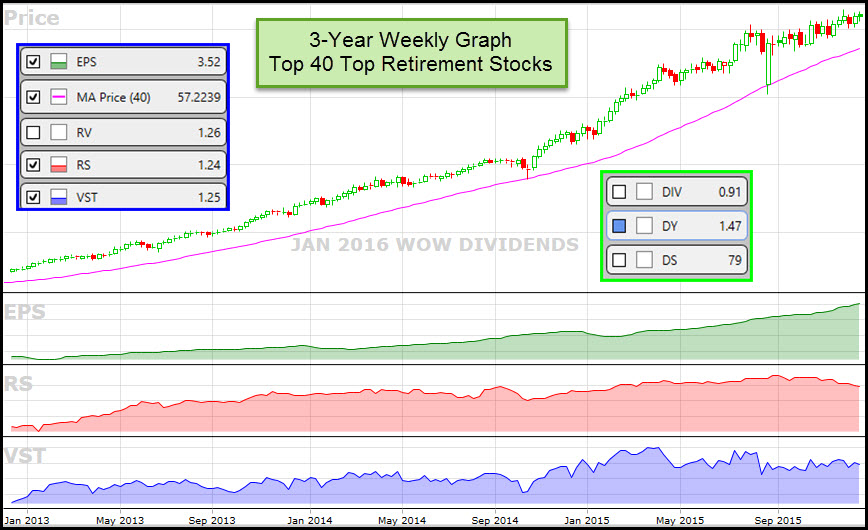
Task: Enable the DS checkbox
Action: point(619,260)
